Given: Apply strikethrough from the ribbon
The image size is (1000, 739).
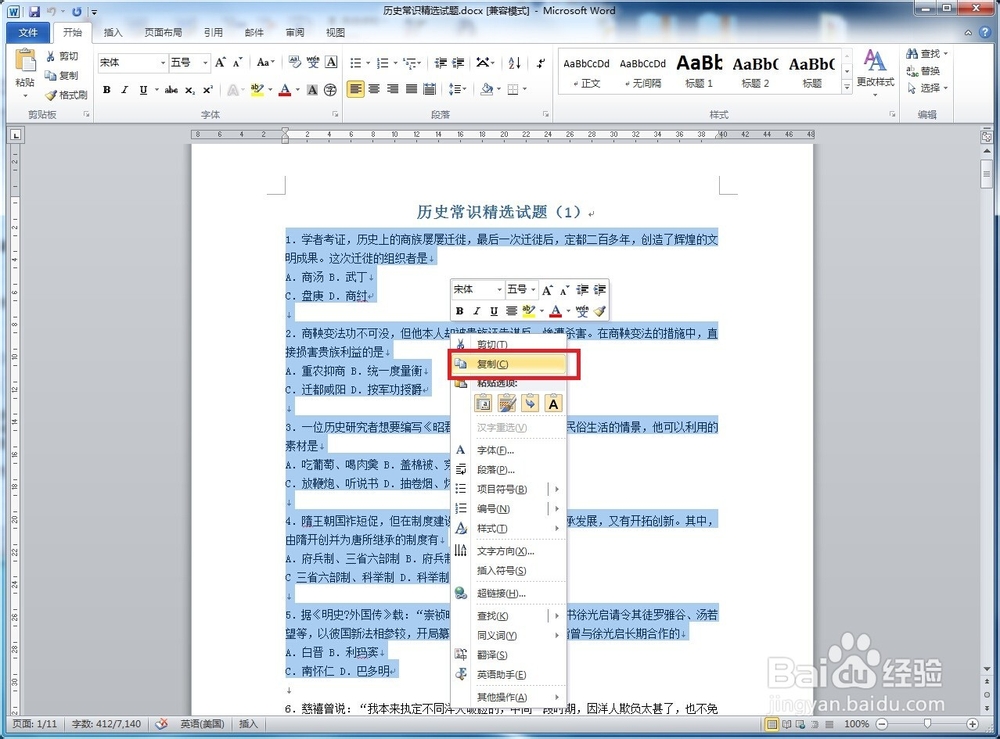Looking at the screenshot, I should tap(172, 90).
